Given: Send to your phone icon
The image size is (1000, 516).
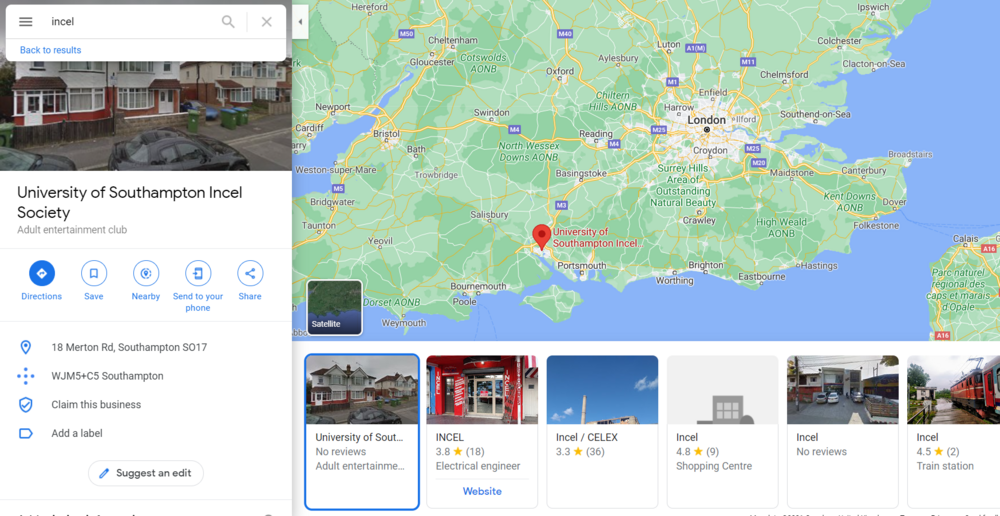Looking at the screenshot, I should (198, 274).
